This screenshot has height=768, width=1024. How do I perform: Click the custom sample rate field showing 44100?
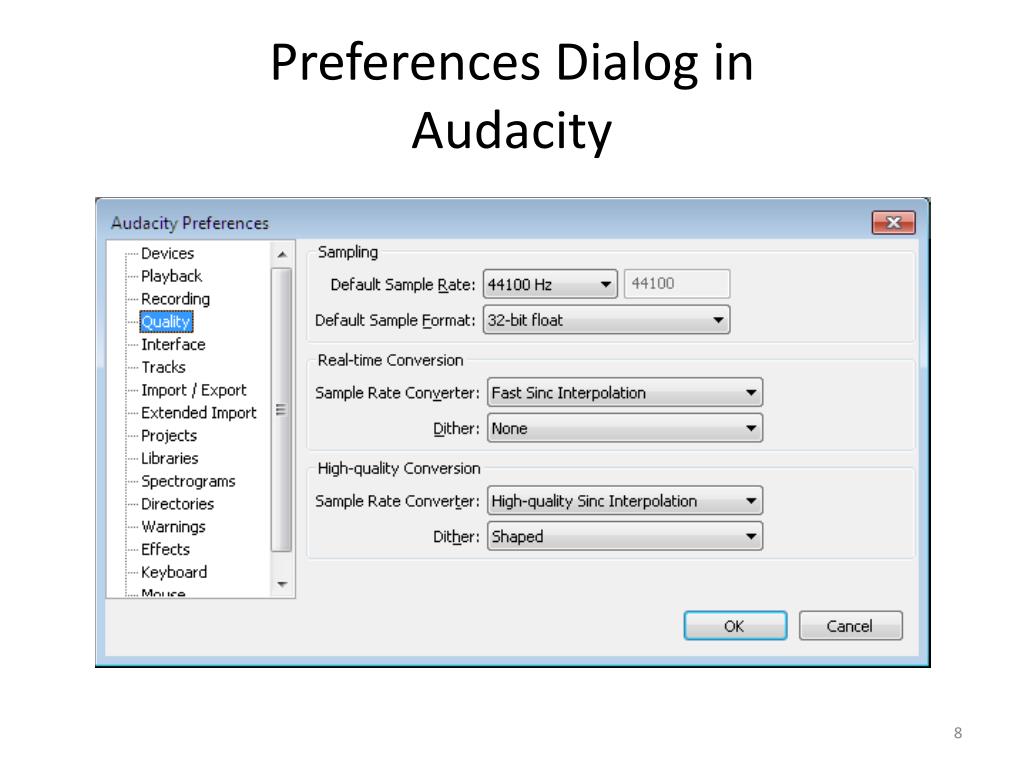677,283
